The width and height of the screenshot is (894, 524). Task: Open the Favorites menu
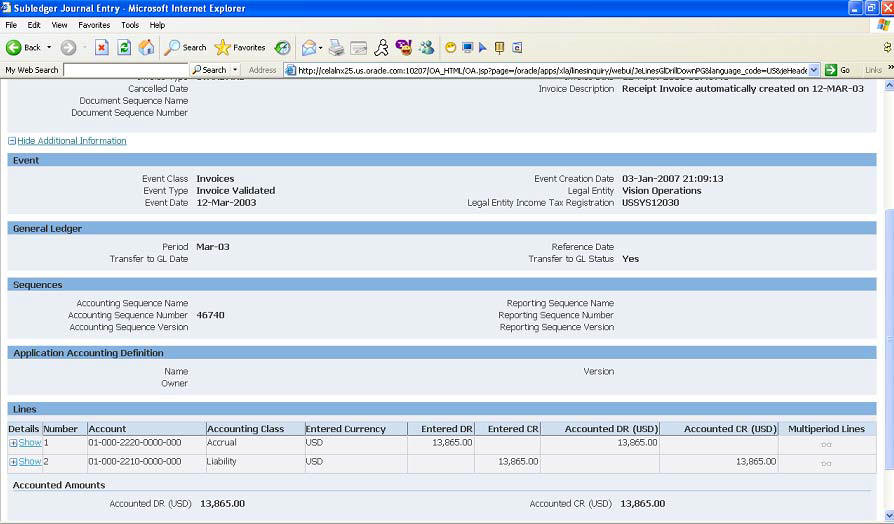(x=94, y=25)
